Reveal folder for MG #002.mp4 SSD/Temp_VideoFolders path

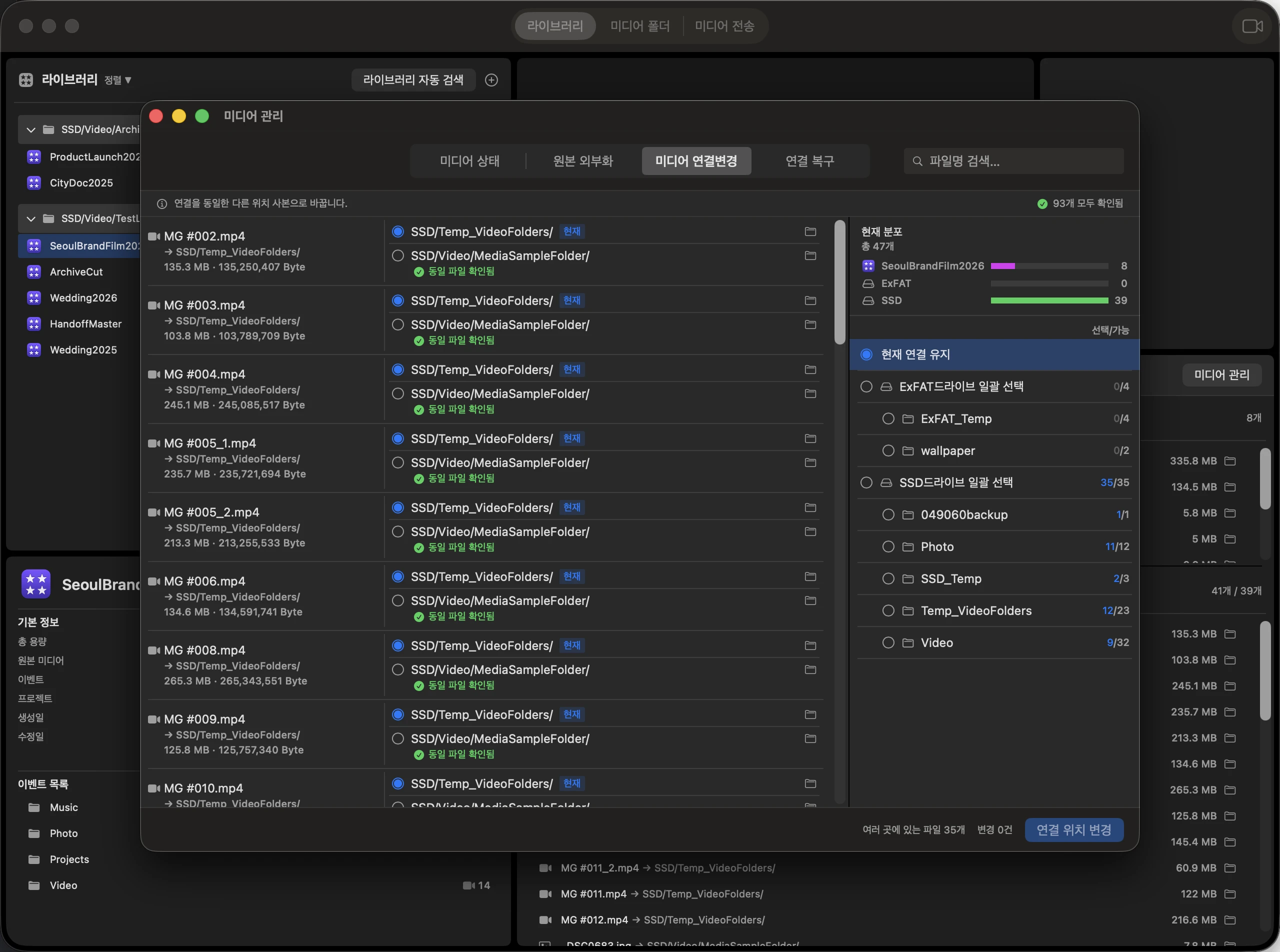point(810,231)
